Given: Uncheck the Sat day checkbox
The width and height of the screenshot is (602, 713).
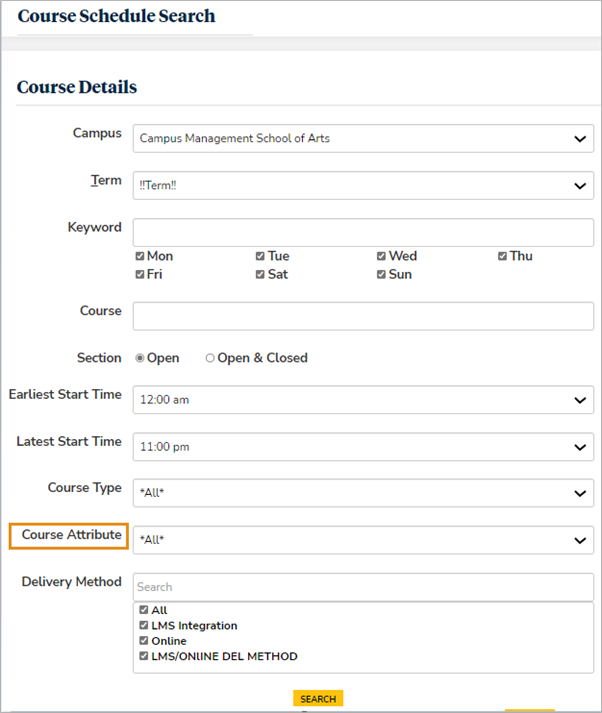Looking at the screenshot, I should point(261,274).
